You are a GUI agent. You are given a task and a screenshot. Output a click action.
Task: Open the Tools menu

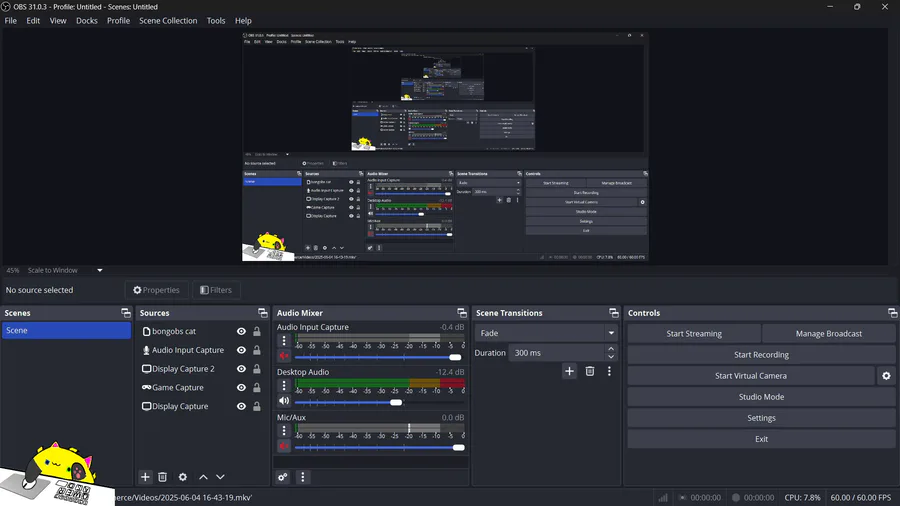click(x=216, y=21)
